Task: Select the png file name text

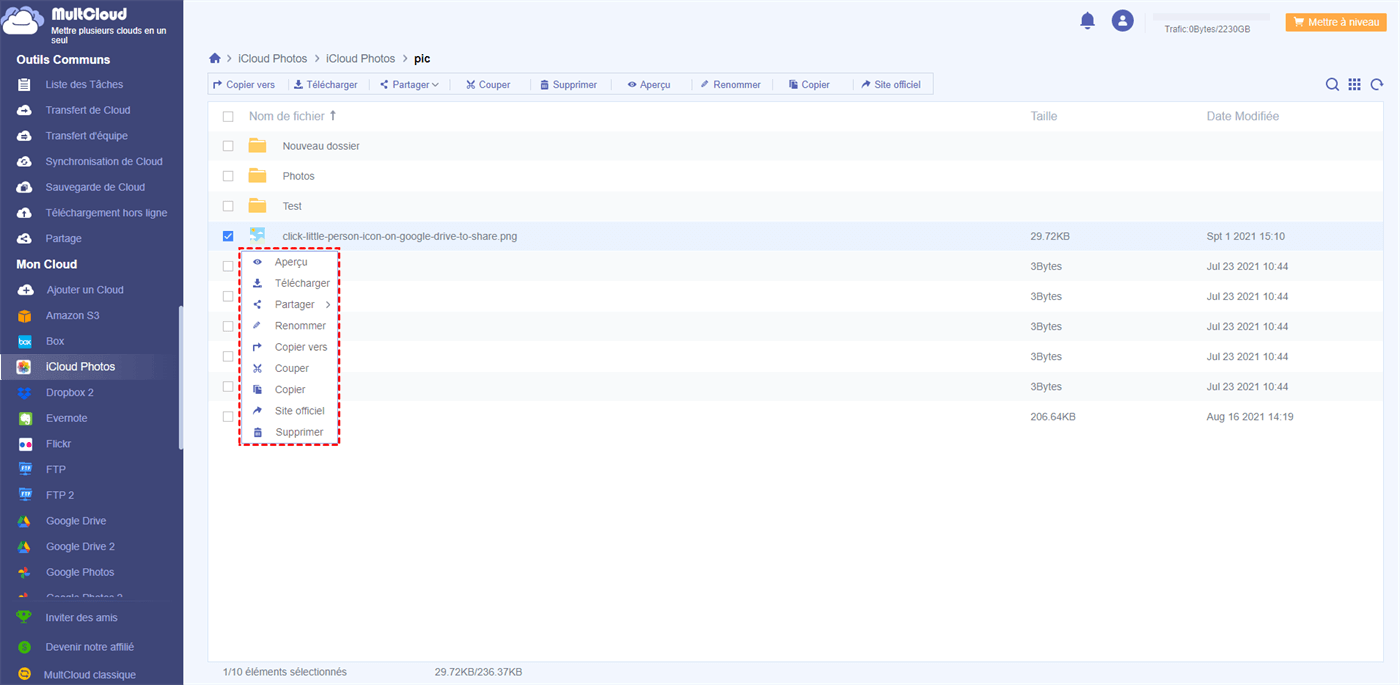Action: coord(400,237)
